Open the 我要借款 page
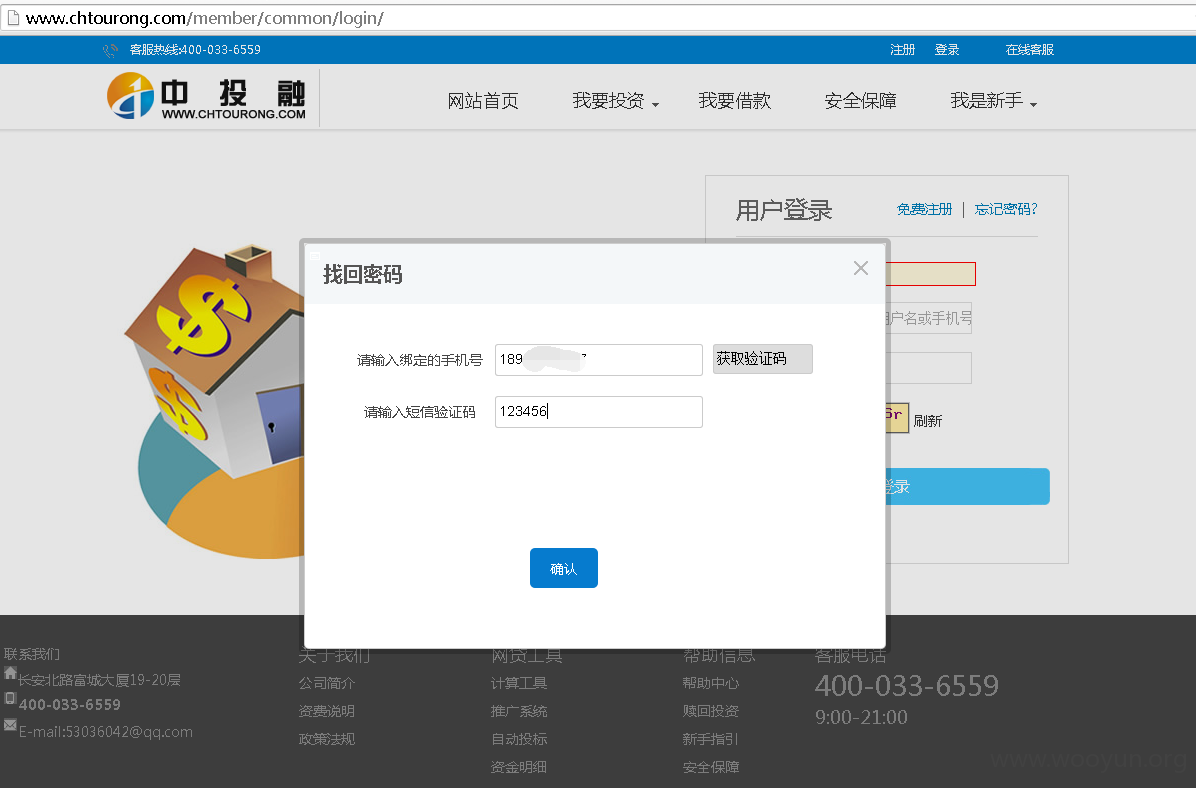This screenshot has height=788, width=1196. point(735,101)
